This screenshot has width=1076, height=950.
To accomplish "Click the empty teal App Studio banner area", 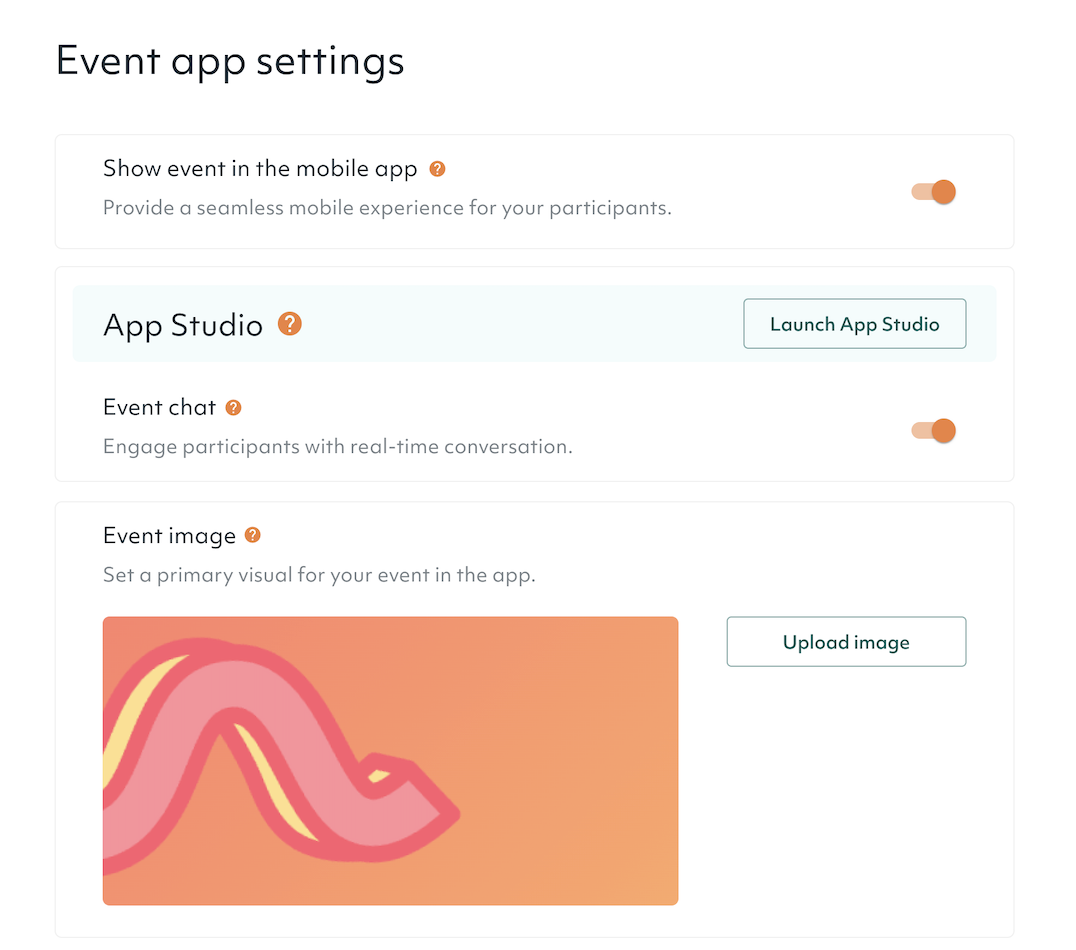I will click(x=520, y=325).
